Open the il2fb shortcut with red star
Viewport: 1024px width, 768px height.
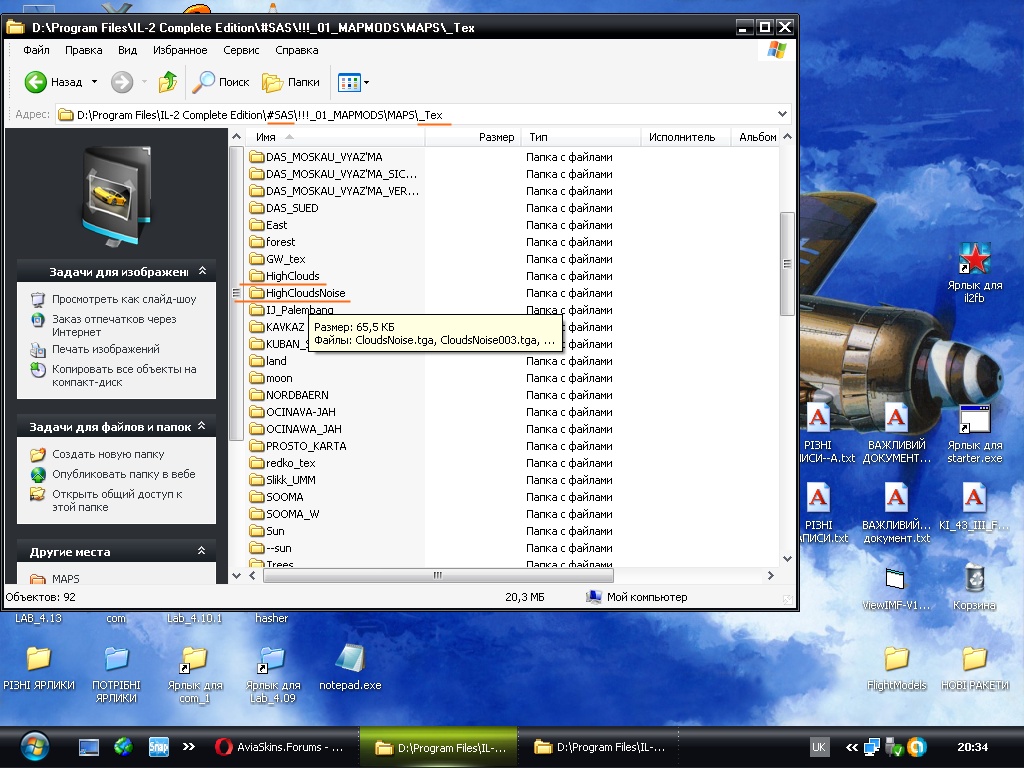[x=974, y=260]
